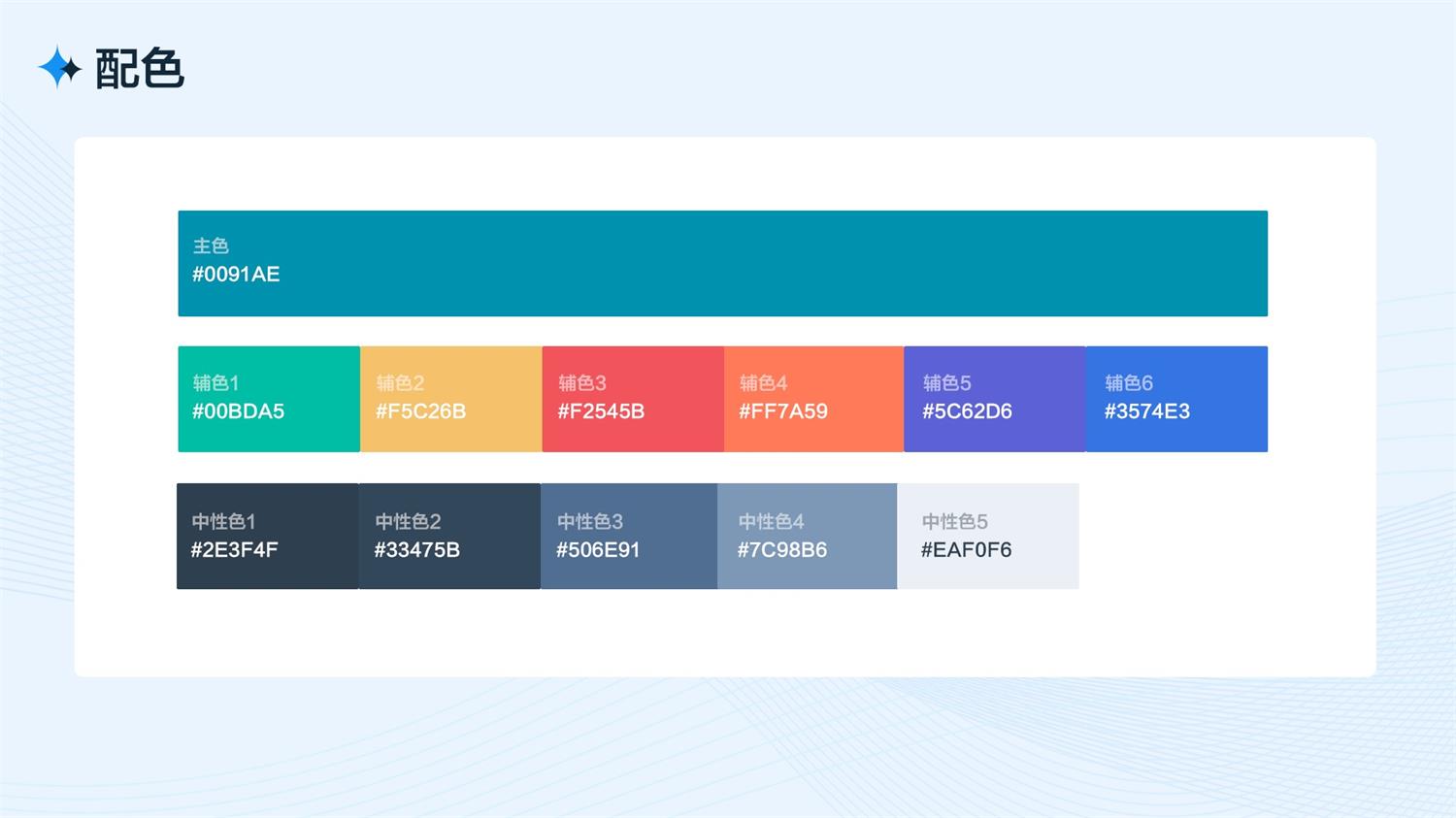Click the blue sparkle star icon

[x=59, y=67]
